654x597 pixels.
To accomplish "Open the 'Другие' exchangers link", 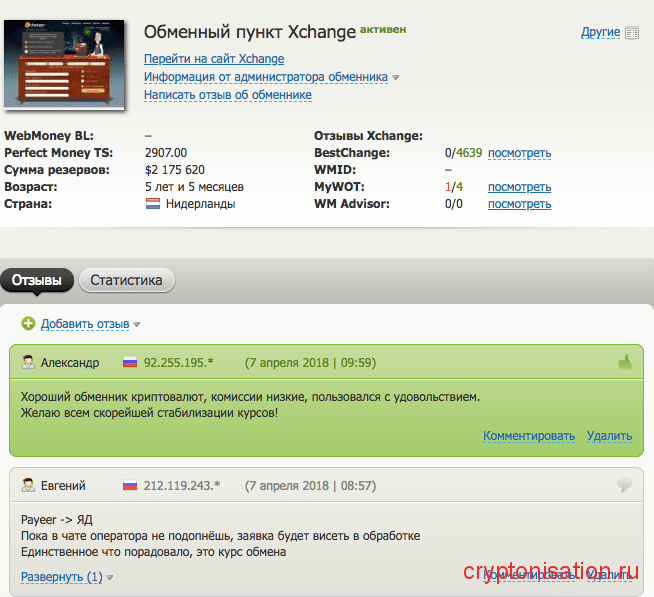I will (x=600, y=33).
